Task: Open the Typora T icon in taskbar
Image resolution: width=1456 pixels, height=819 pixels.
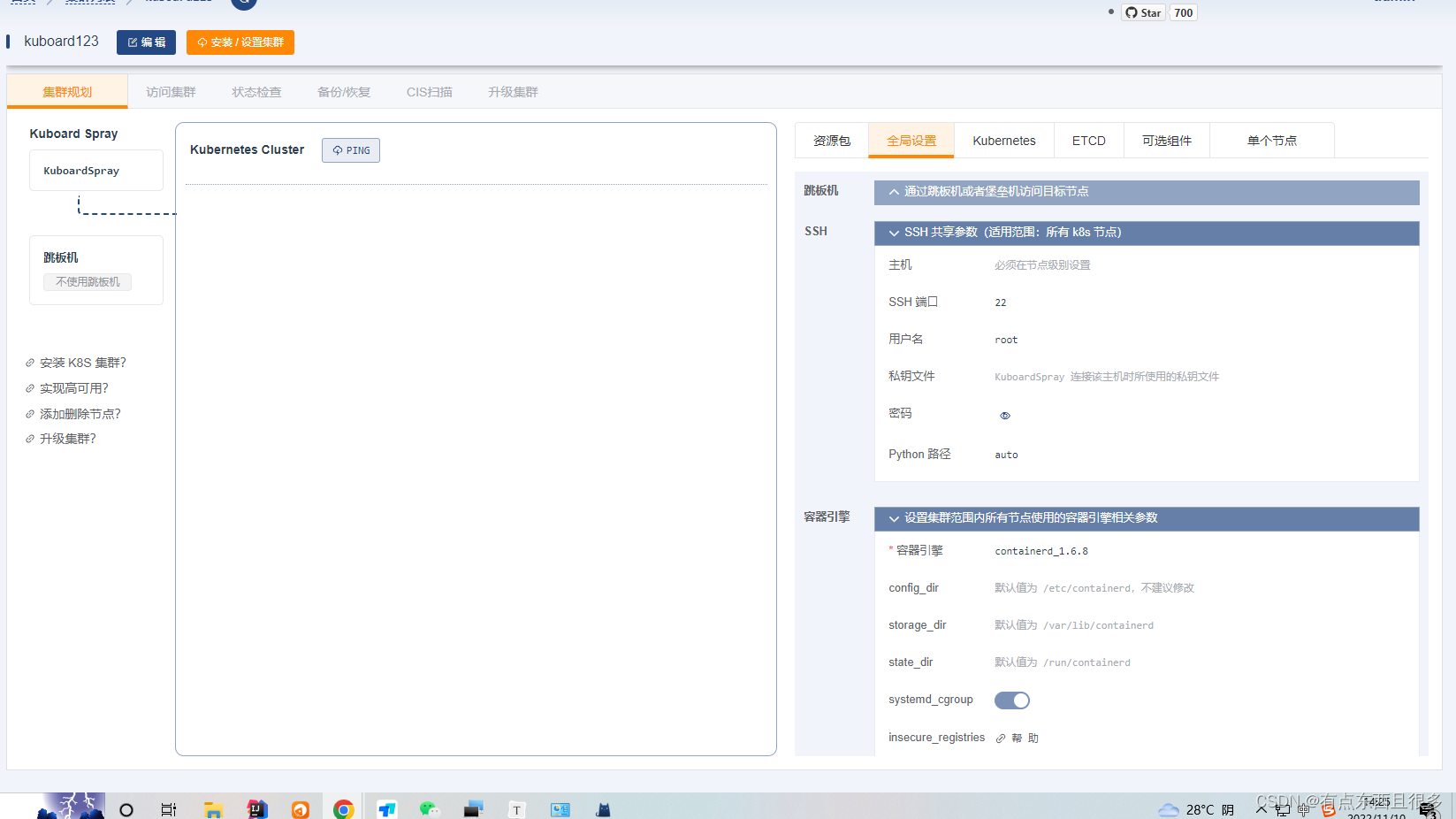Action: tap(517, 809)
